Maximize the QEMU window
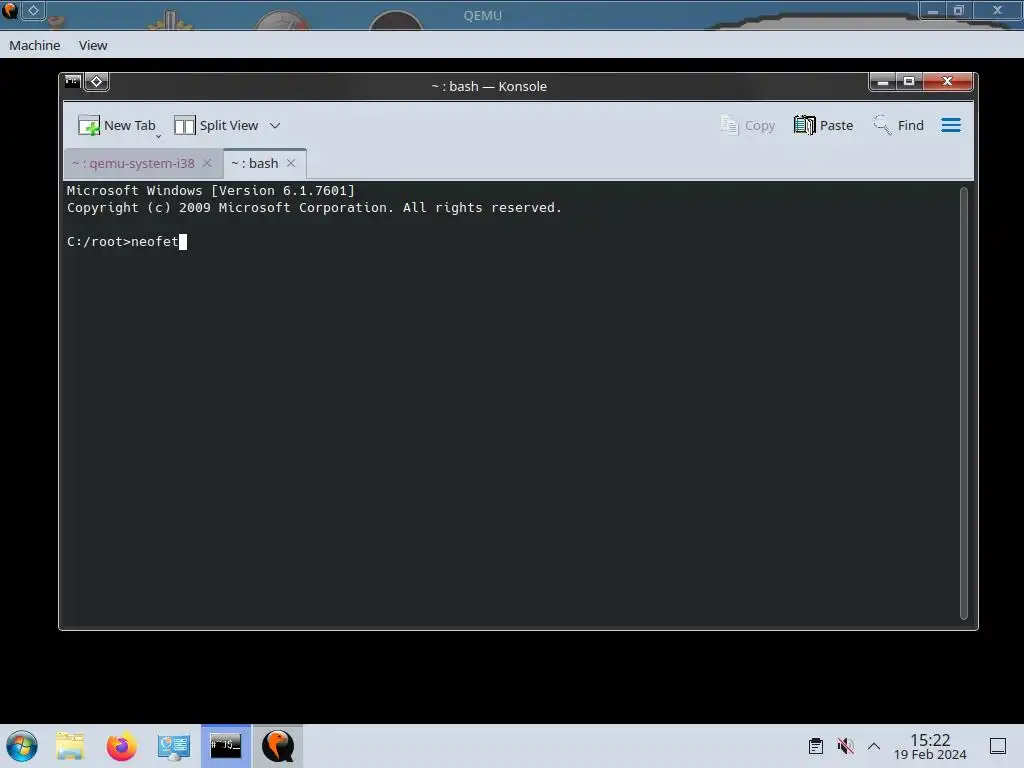 (959, 10)
